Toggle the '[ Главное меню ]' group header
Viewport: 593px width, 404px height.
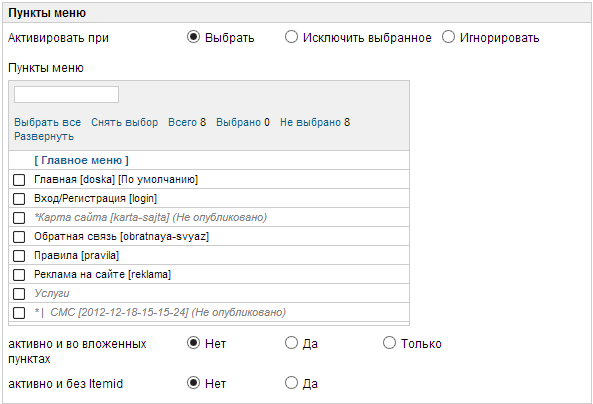point(81,160)
